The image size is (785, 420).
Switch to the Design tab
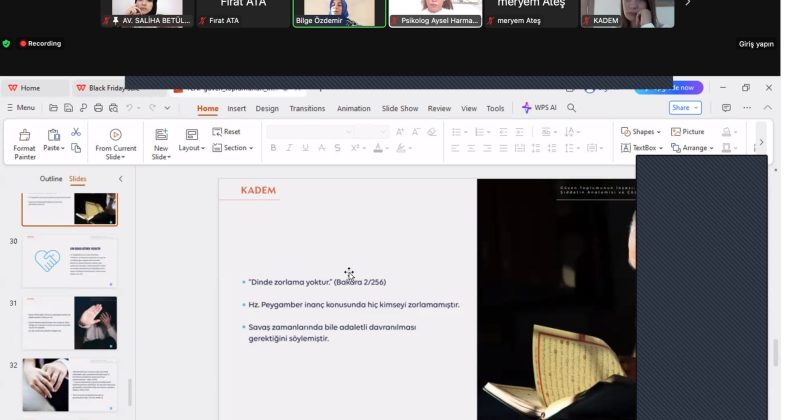pos(267,108)
